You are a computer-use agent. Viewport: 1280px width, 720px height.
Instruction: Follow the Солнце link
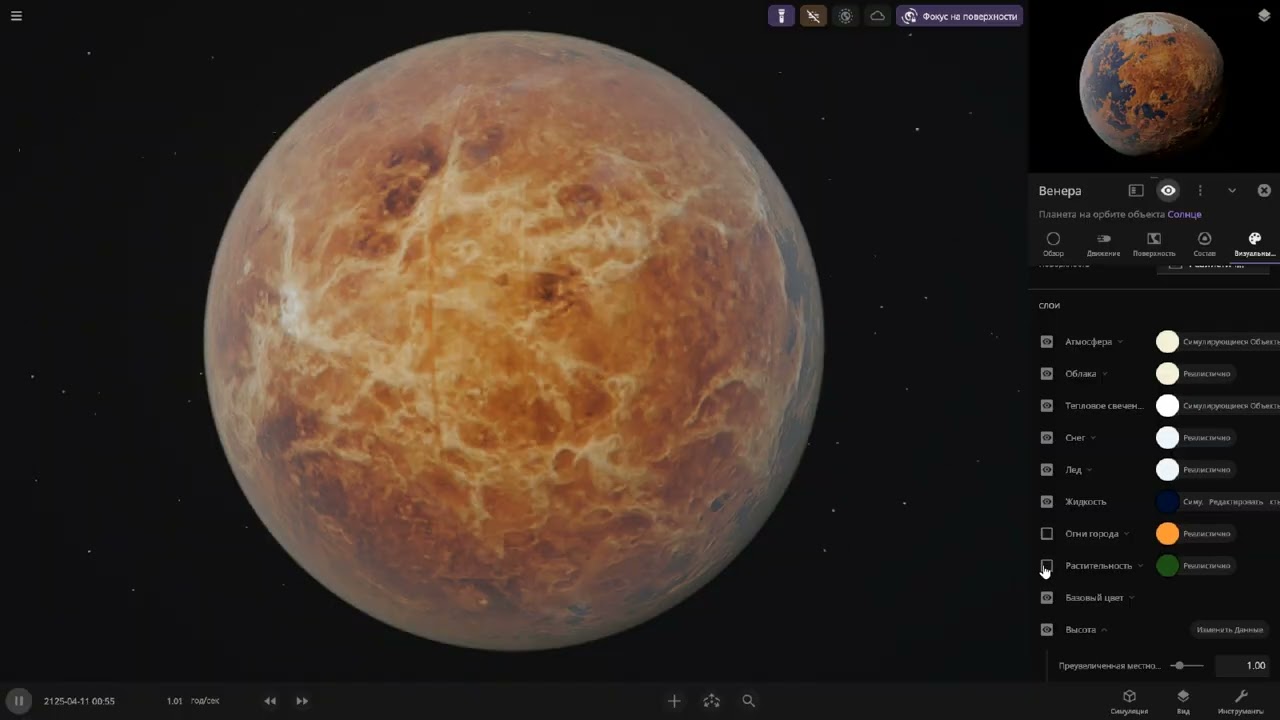pyautogui.click(x=1184, y=214)
